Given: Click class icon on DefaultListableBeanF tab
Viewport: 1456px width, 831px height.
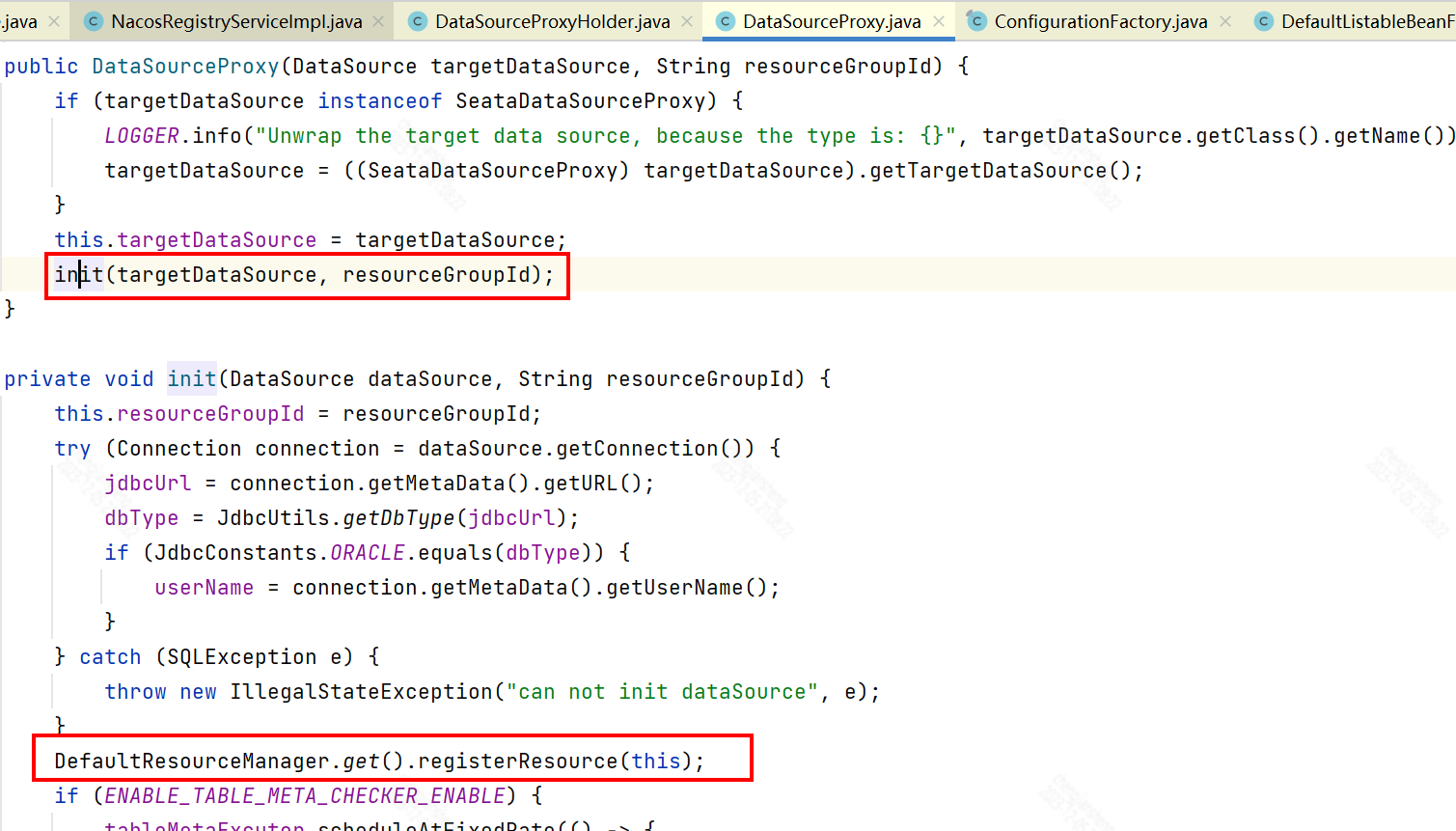Looking at the screenshot, I should point(1264,21).
